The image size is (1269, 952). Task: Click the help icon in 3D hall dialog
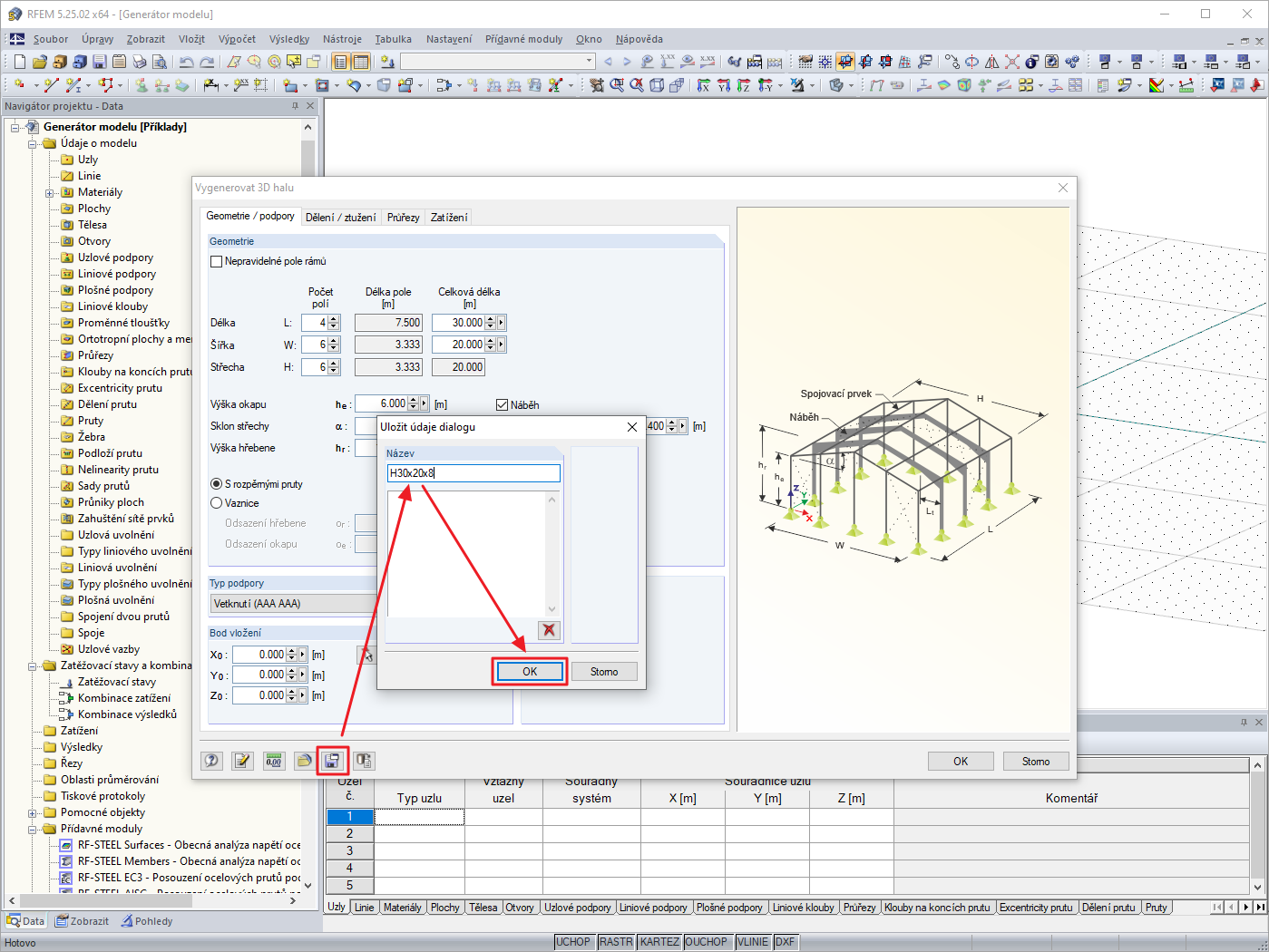(x=211, y=761)
